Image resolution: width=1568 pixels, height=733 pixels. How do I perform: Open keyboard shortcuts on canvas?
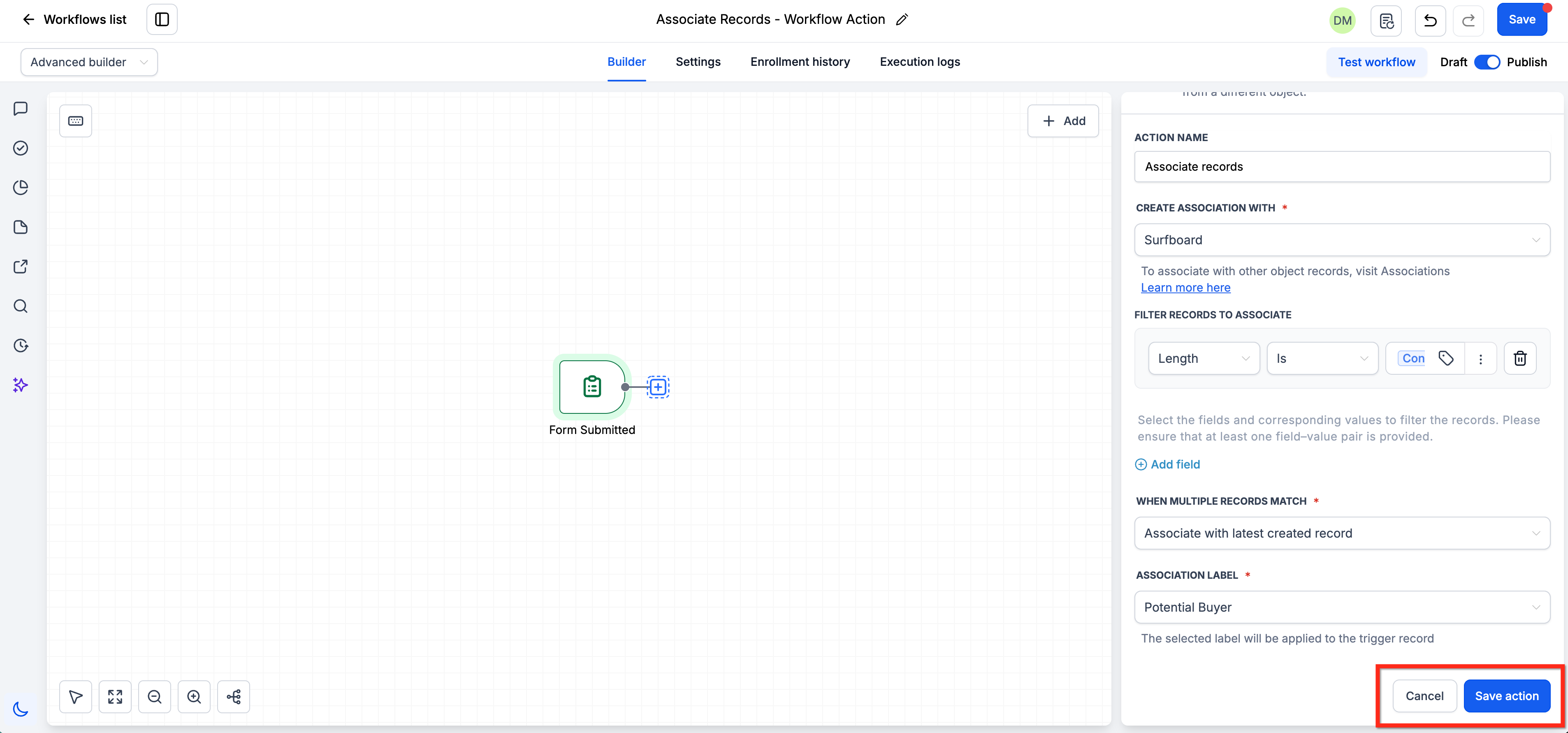(x=75, y=121)
